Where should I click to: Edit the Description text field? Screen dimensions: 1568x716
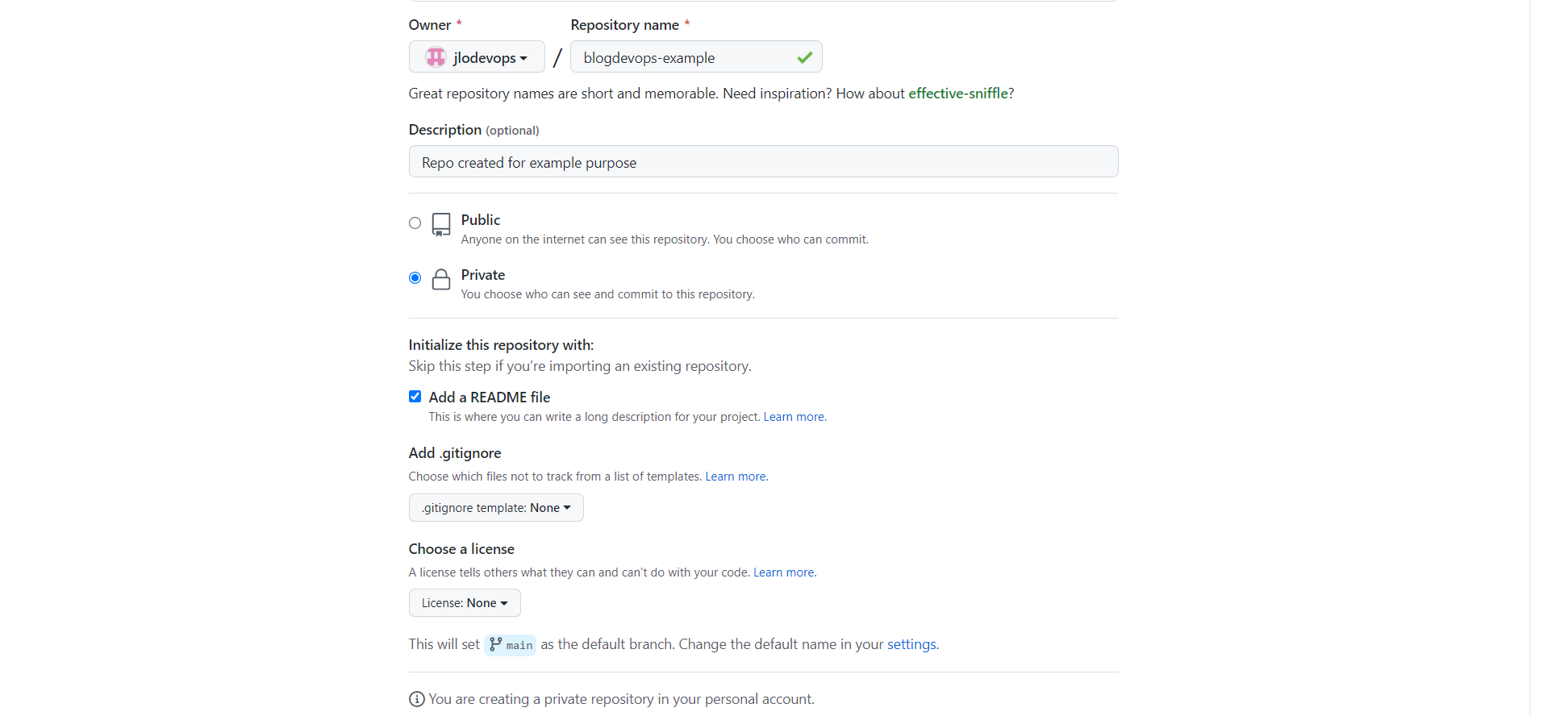coord(763,162)
